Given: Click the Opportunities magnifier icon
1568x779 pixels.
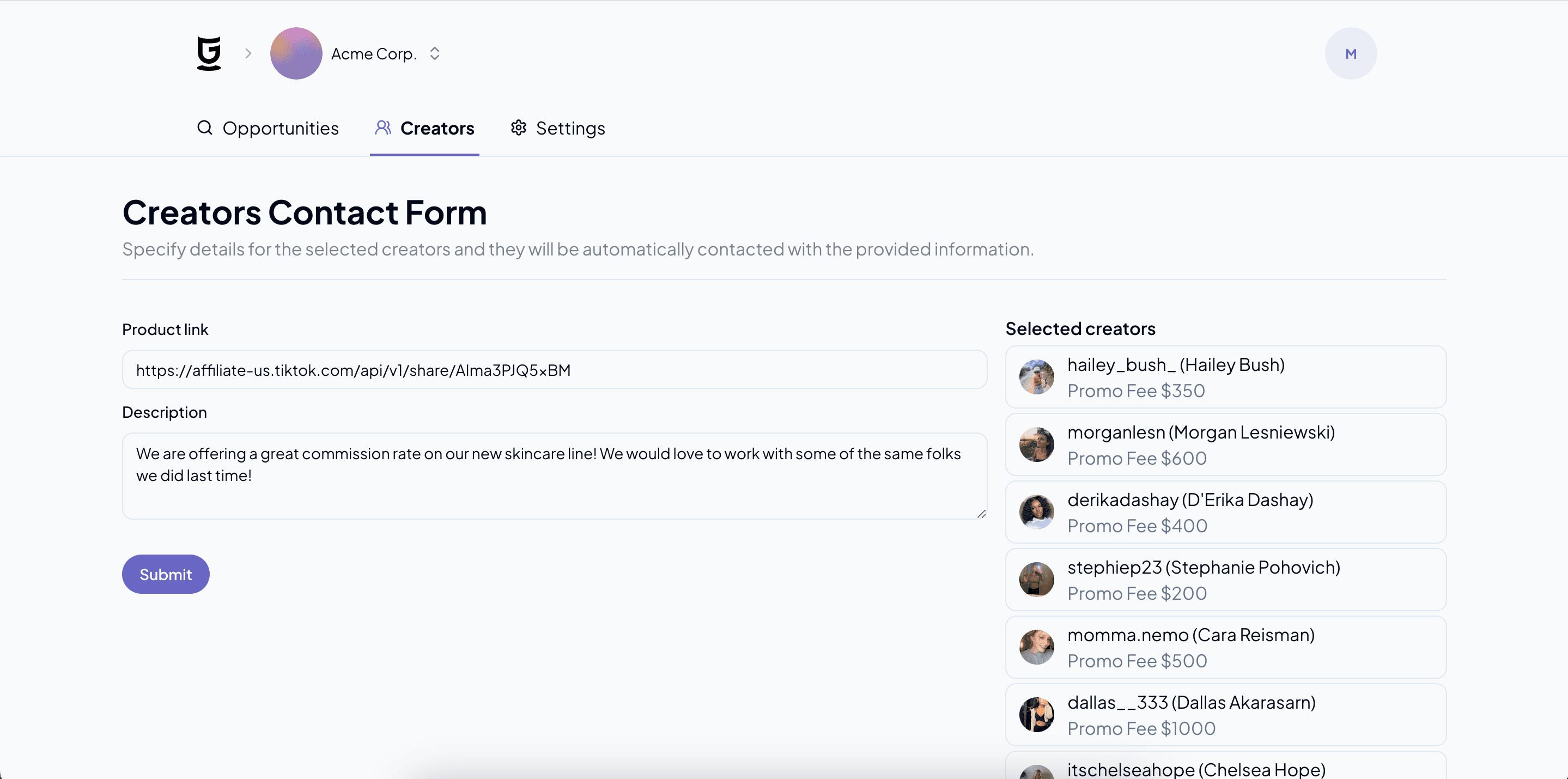Looking at the screenshot, I should tap(205, 128).
